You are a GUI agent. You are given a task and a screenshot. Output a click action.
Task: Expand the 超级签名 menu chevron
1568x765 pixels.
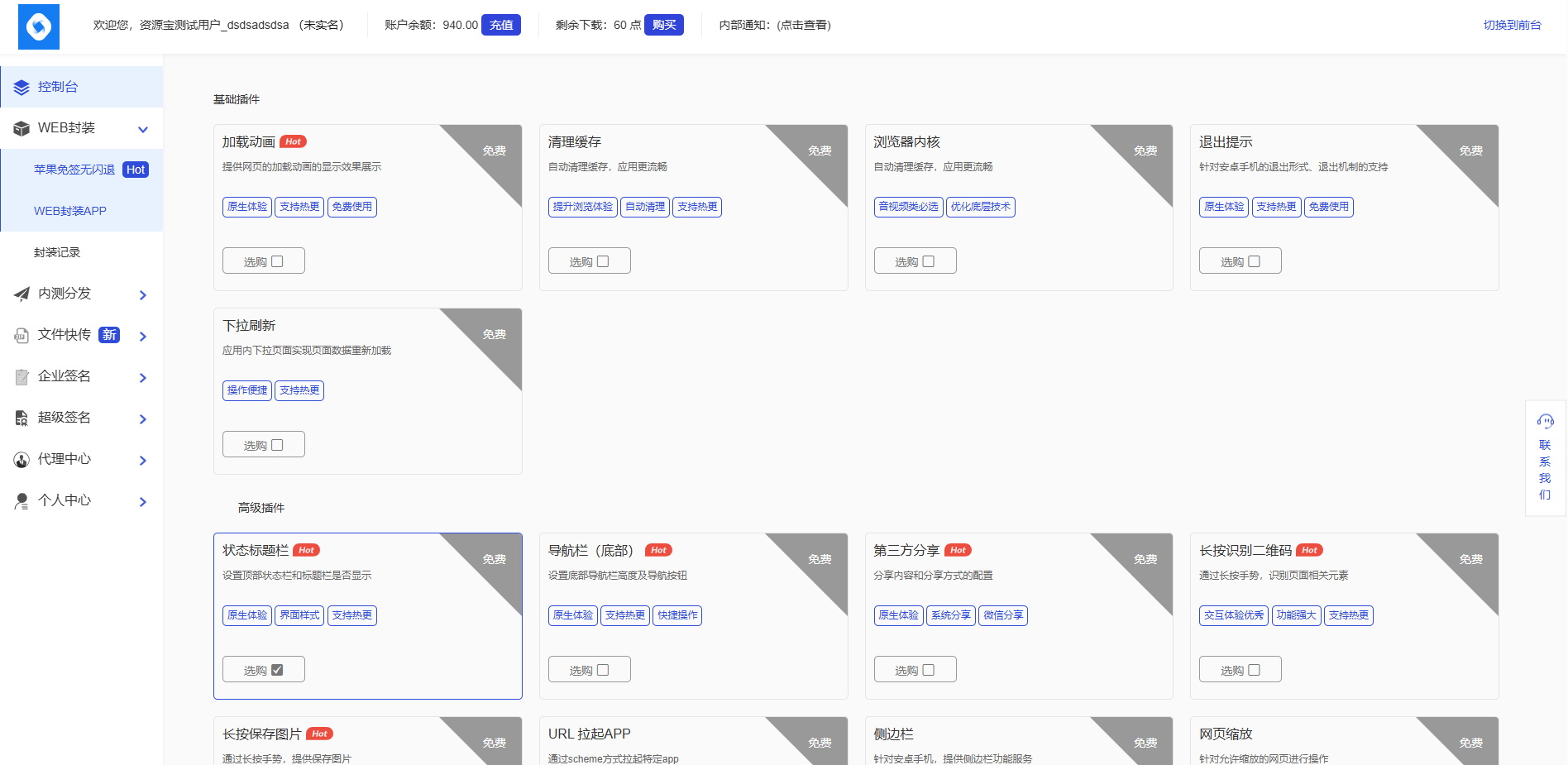[x=143, y=418]
